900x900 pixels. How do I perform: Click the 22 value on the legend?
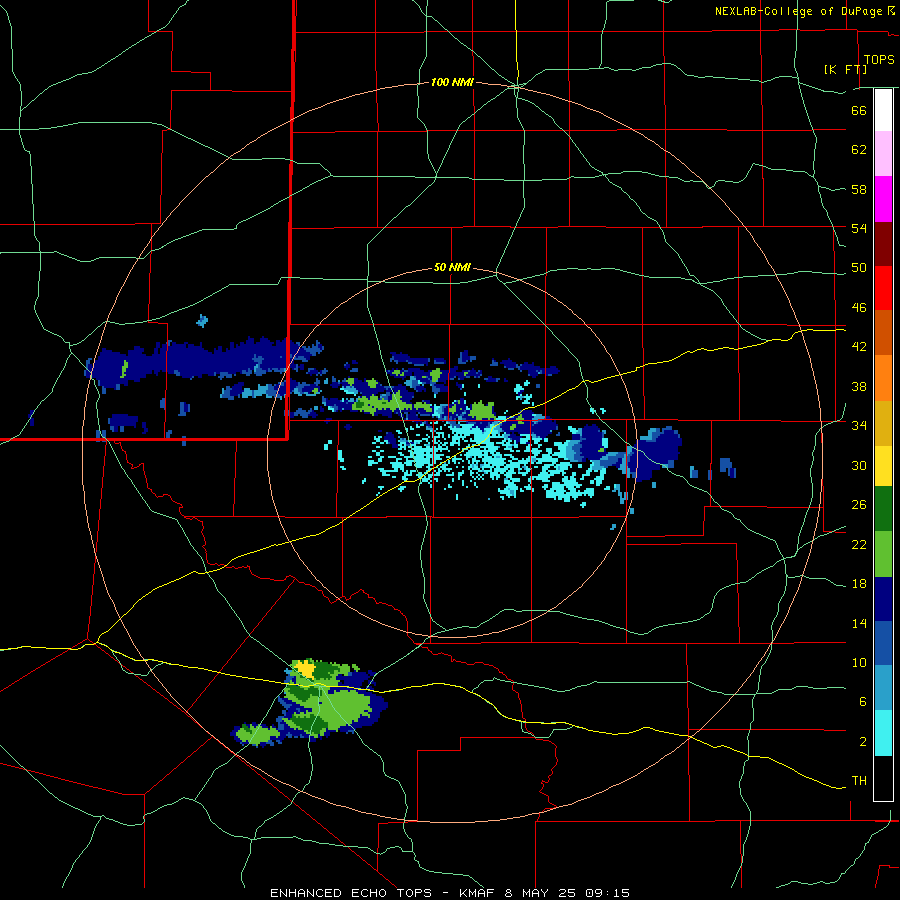point(859,544)
